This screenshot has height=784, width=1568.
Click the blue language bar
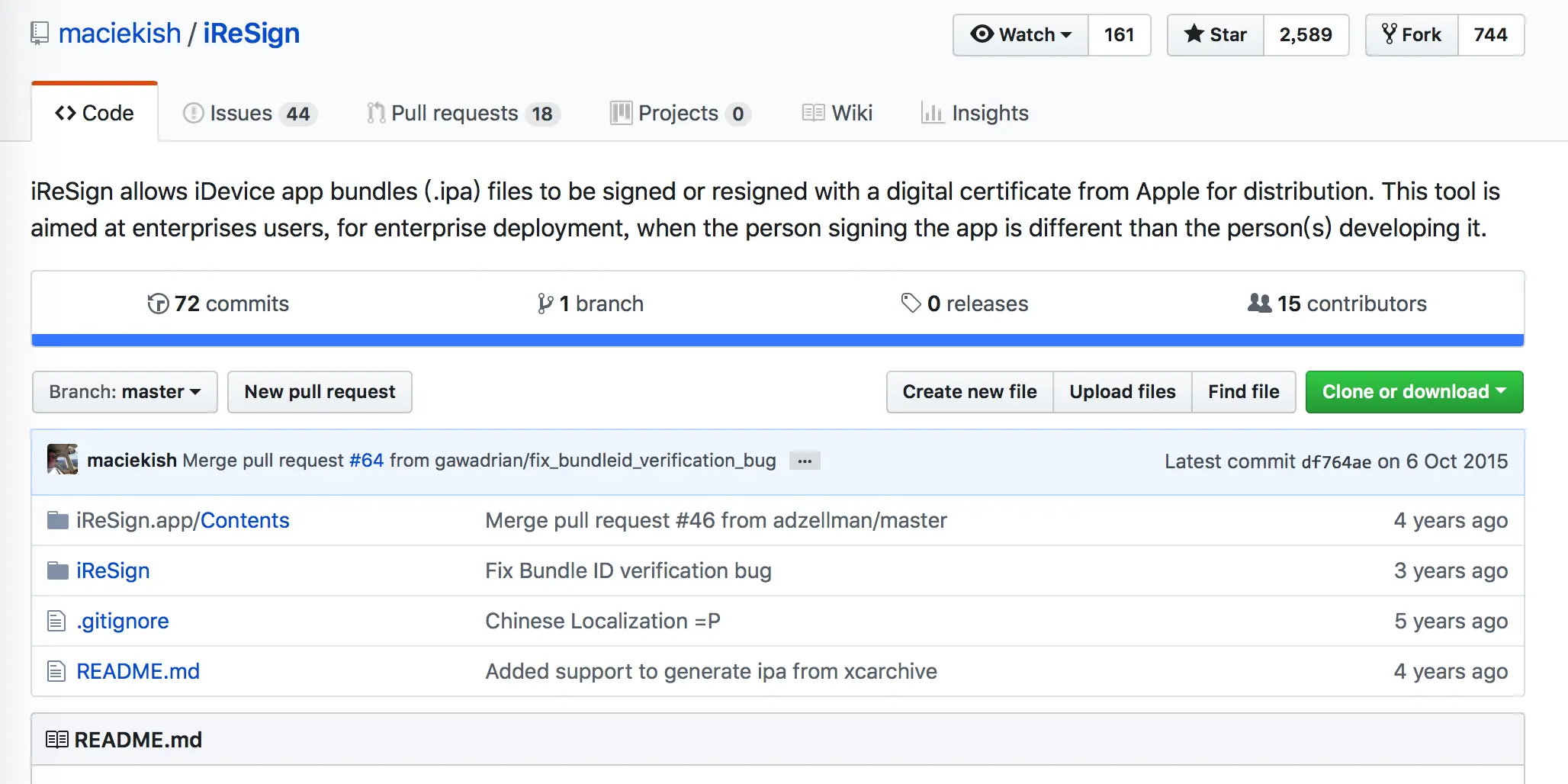778,340
